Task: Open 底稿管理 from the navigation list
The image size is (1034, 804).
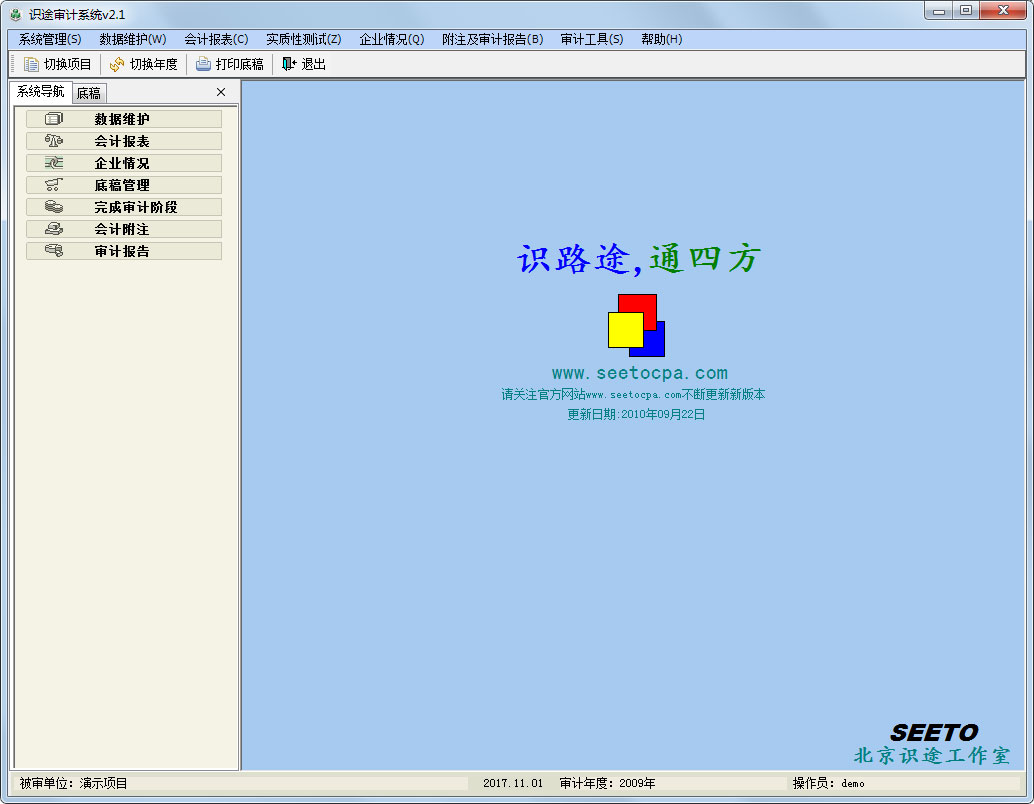Action: click(124, 185)
